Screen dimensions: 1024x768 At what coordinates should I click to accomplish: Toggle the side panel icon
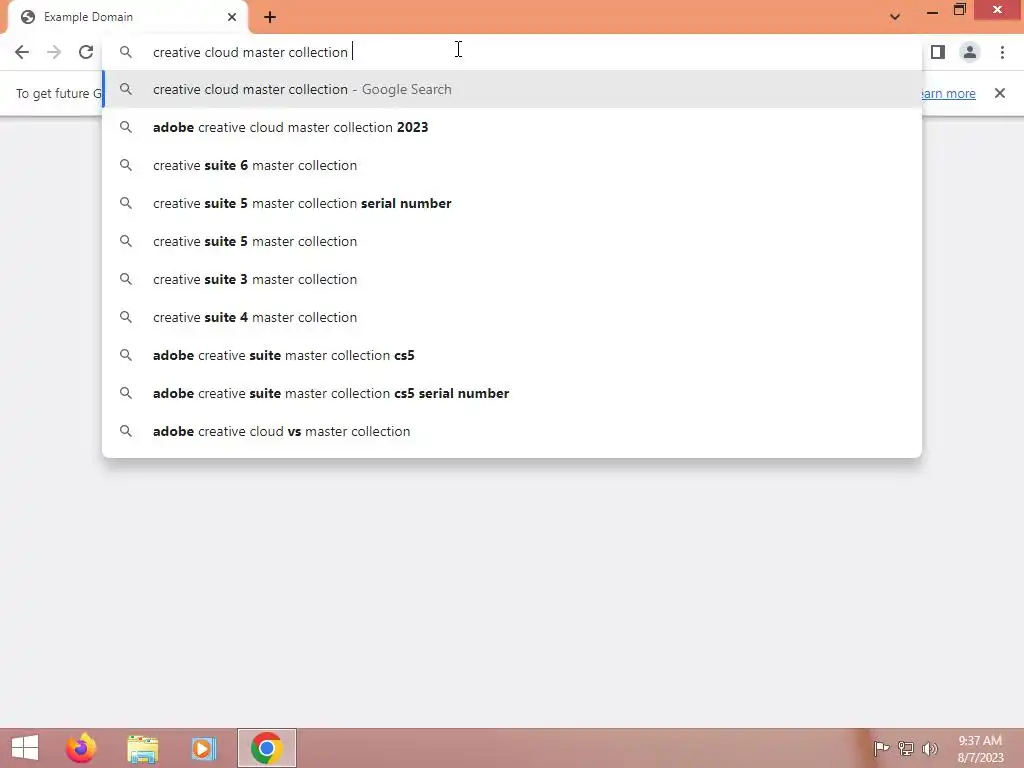pos(938,52)
